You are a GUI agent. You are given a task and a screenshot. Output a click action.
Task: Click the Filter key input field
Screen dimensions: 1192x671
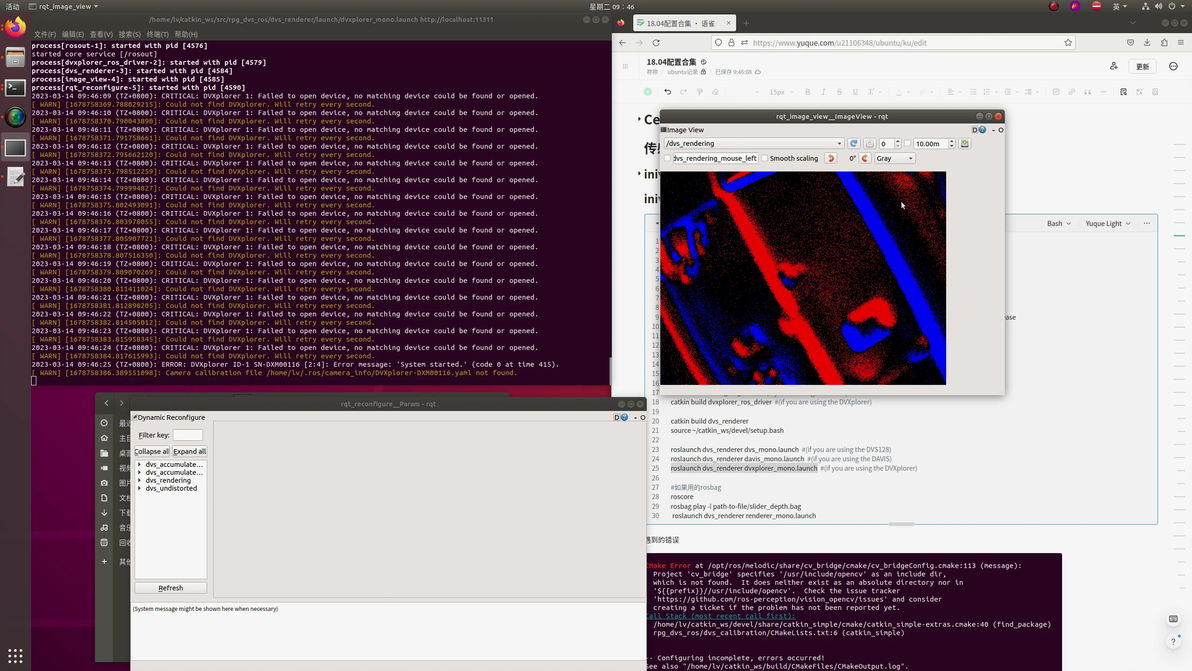187,435
